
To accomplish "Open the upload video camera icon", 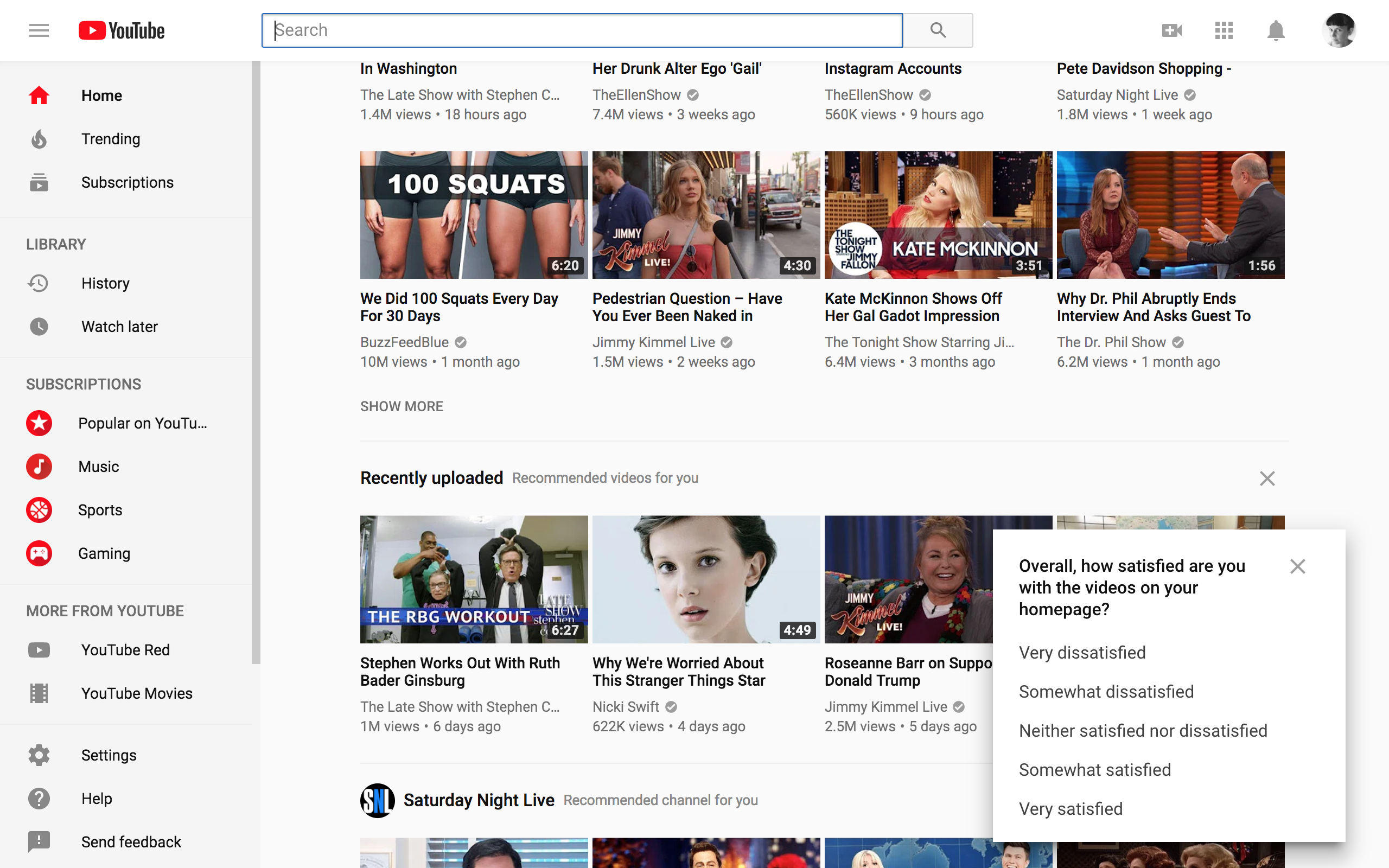I will pos(1171,30).
